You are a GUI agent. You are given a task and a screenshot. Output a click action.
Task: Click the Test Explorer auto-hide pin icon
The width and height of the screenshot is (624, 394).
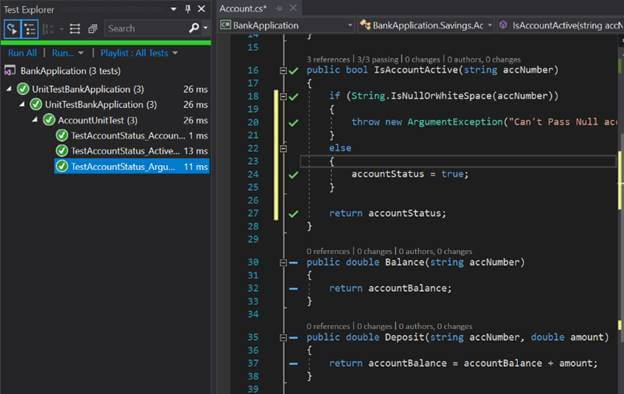187,9
